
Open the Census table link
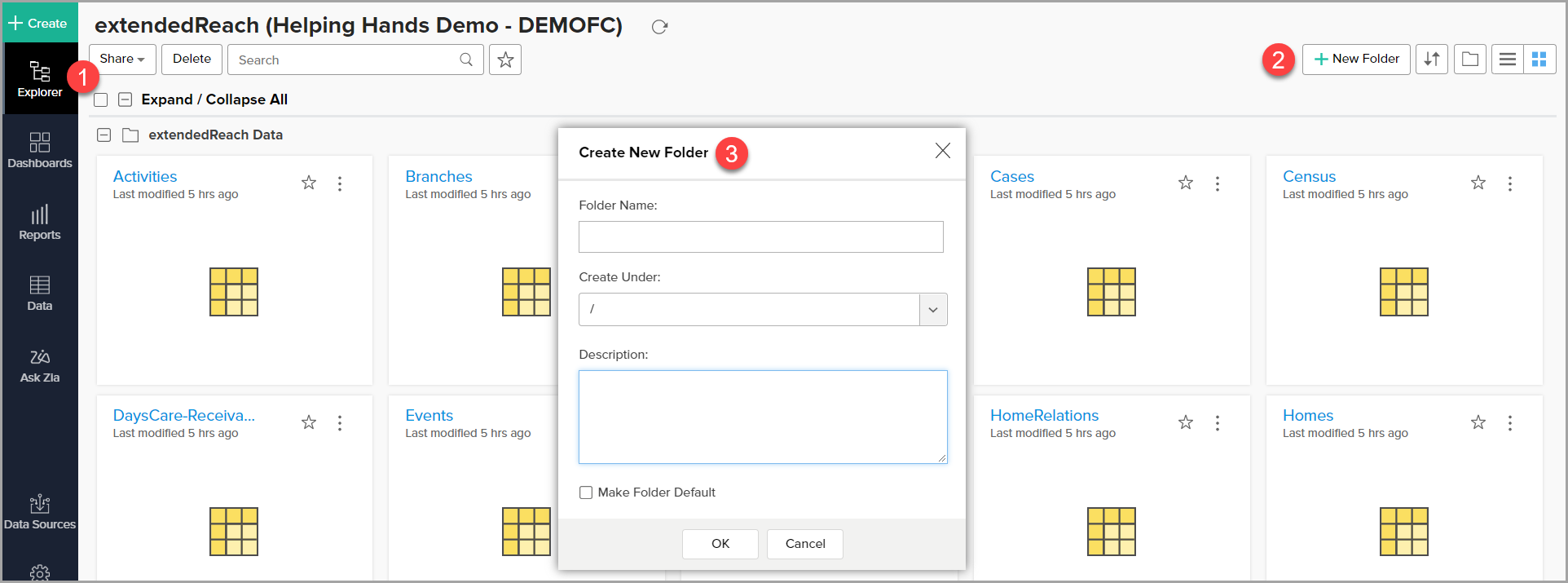coord(1309,176)
